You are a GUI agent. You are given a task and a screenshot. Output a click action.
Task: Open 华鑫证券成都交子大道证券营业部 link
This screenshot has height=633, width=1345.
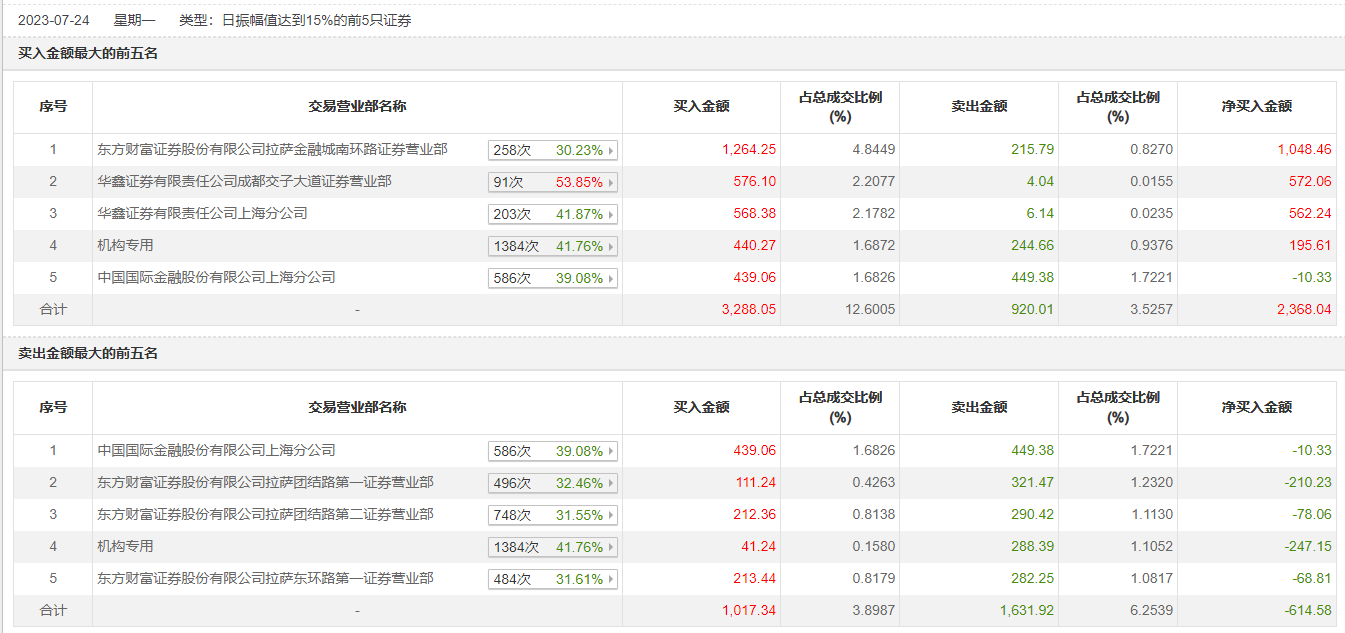pos(244,181)
